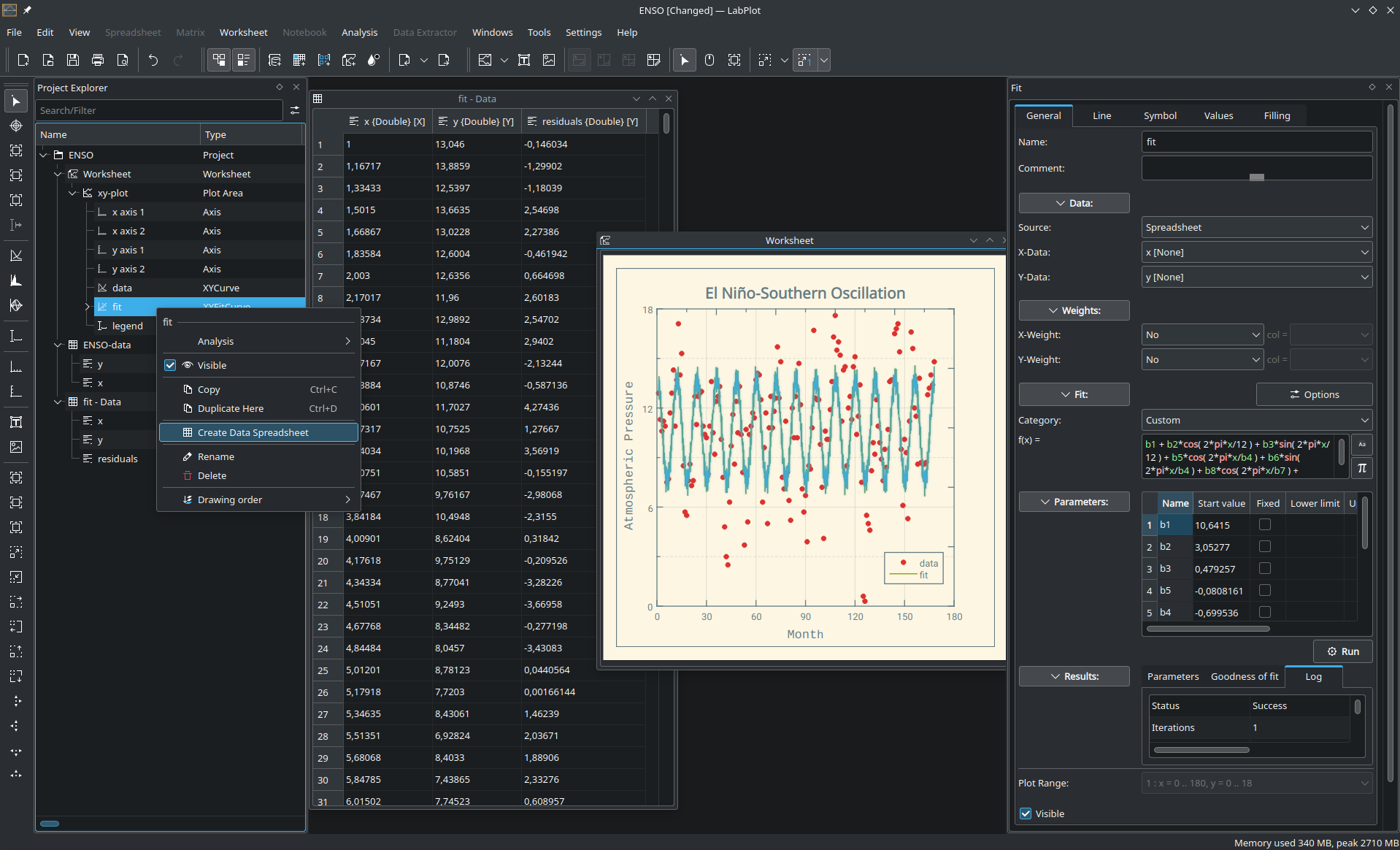Check the Fixed box for parameter b1

[1265, 525]
